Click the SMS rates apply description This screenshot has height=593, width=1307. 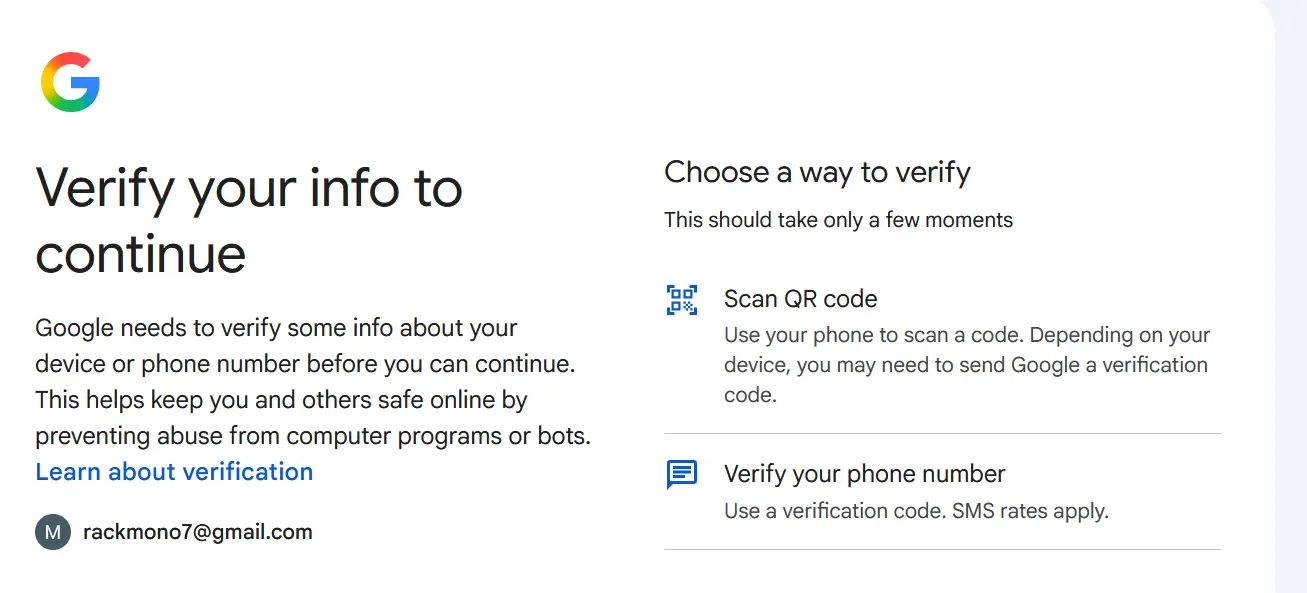point(916,511)
